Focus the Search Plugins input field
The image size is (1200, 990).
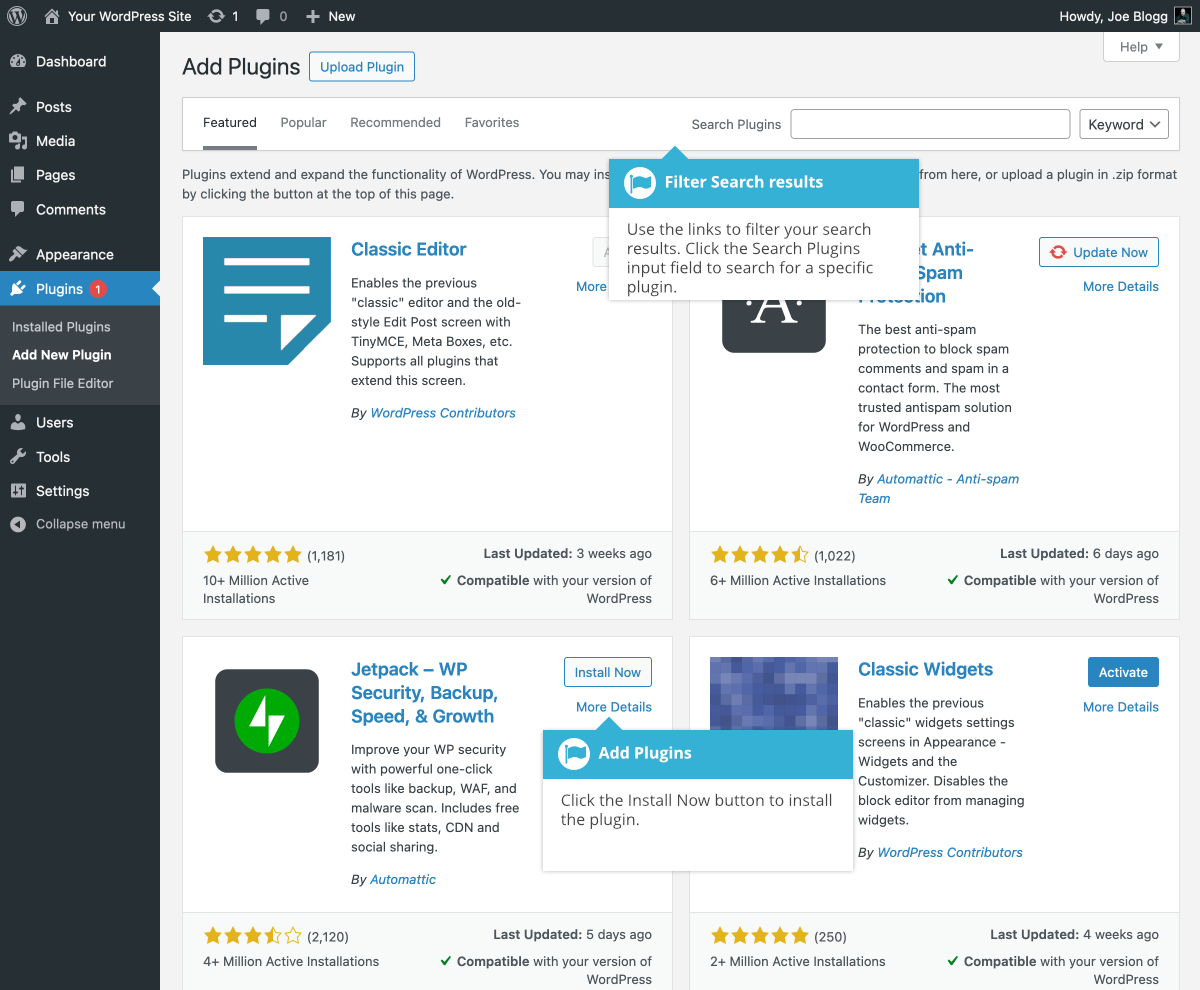pyautogui.click(x=930, y=124)
